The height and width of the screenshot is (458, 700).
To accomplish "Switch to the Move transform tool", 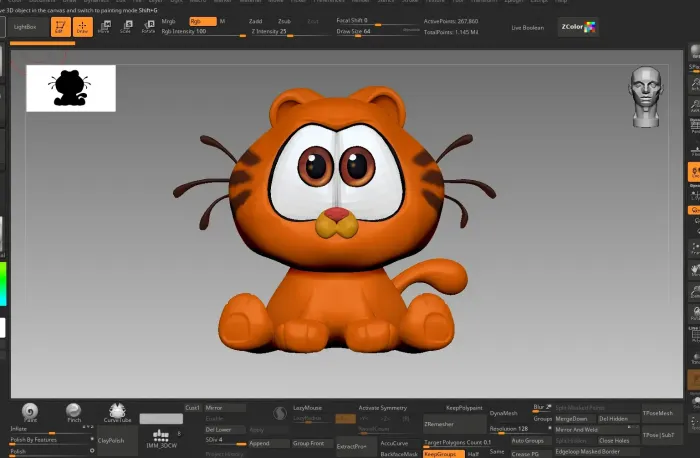I will (104, 27).
